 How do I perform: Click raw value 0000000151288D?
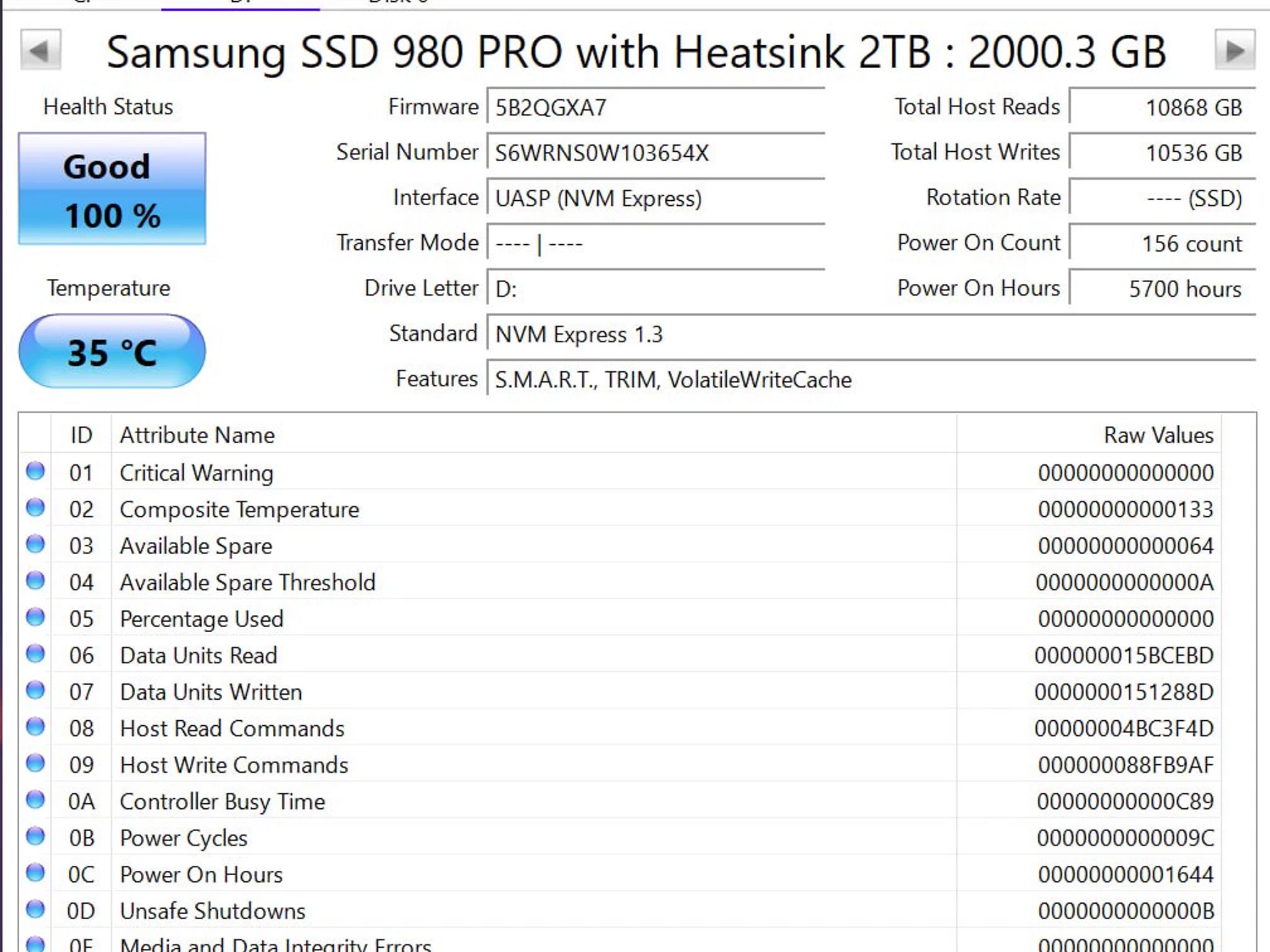pos(1124,692)
